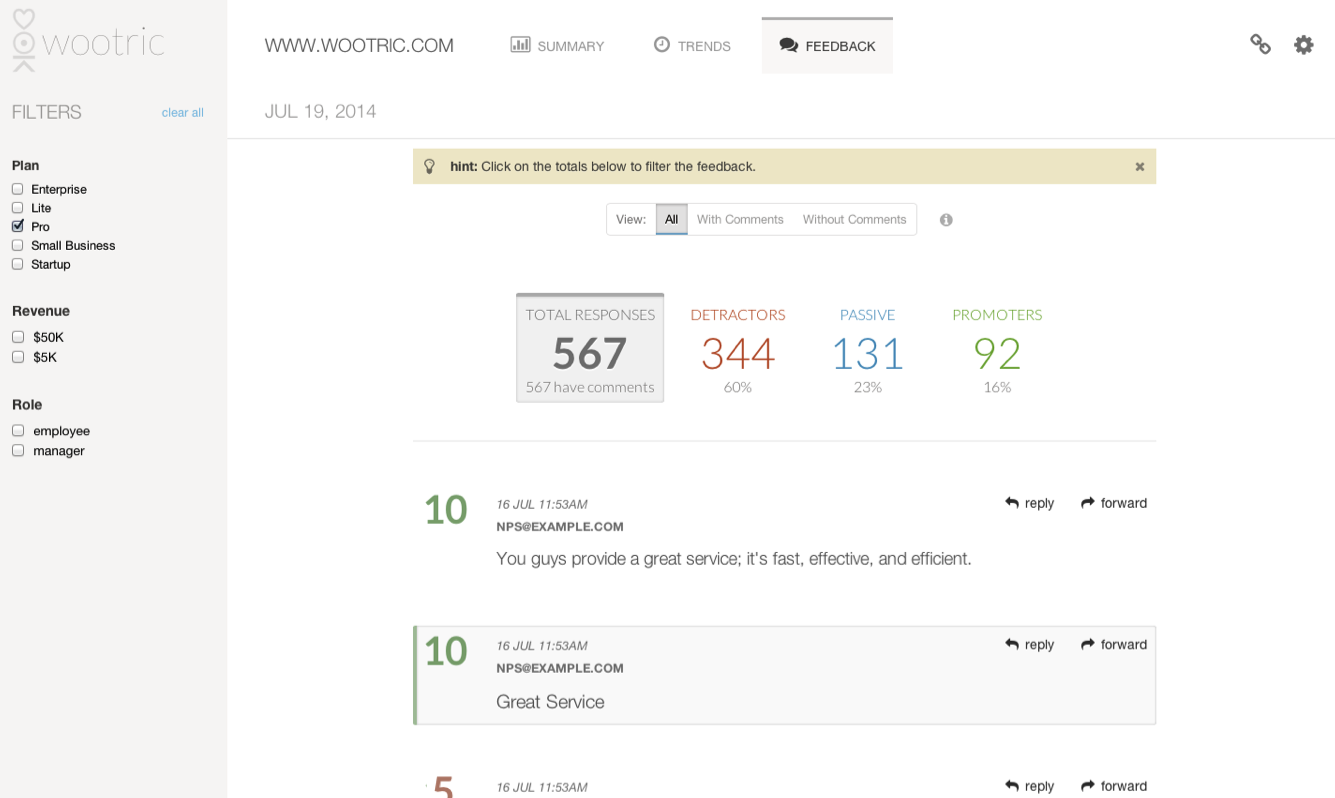Click the WWW.WOOTRIC.COM site title
The width and height of the screenshot is (1335, 798).
click(359, 46)
